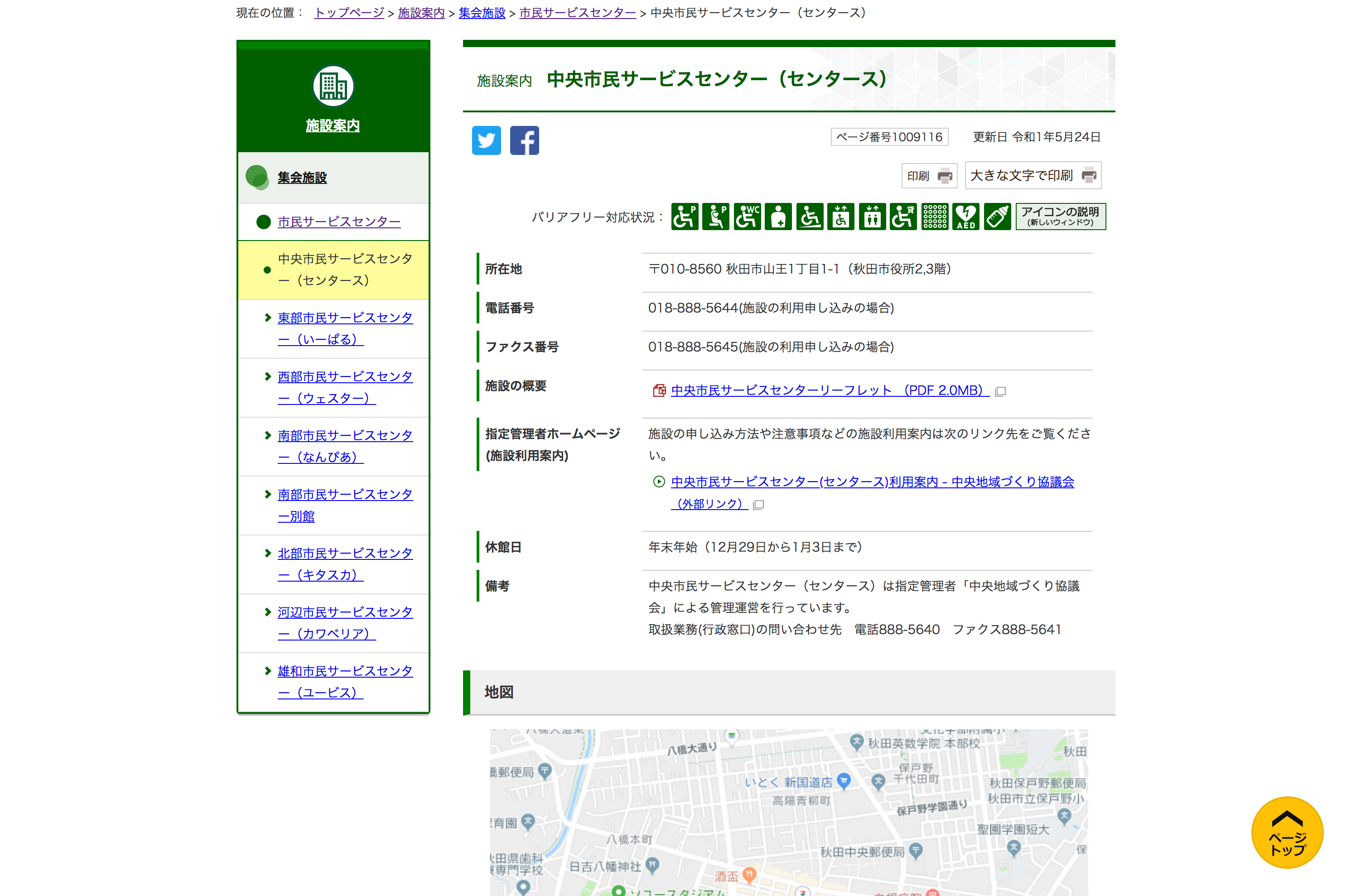The image size is (1351, 896).
Task: Click the wheelchair rental (貸) icon
Action: point(903,217)
